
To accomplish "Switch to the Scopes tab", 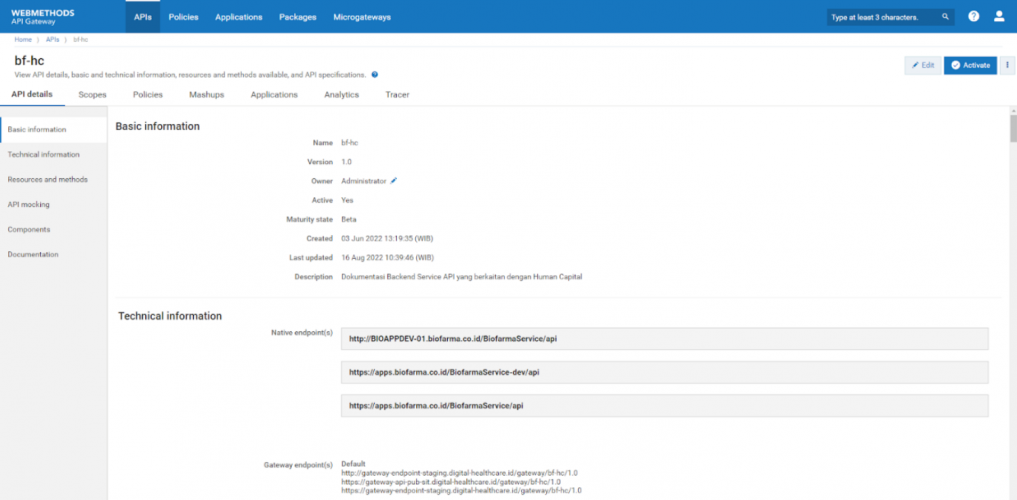I will point(92,95).
